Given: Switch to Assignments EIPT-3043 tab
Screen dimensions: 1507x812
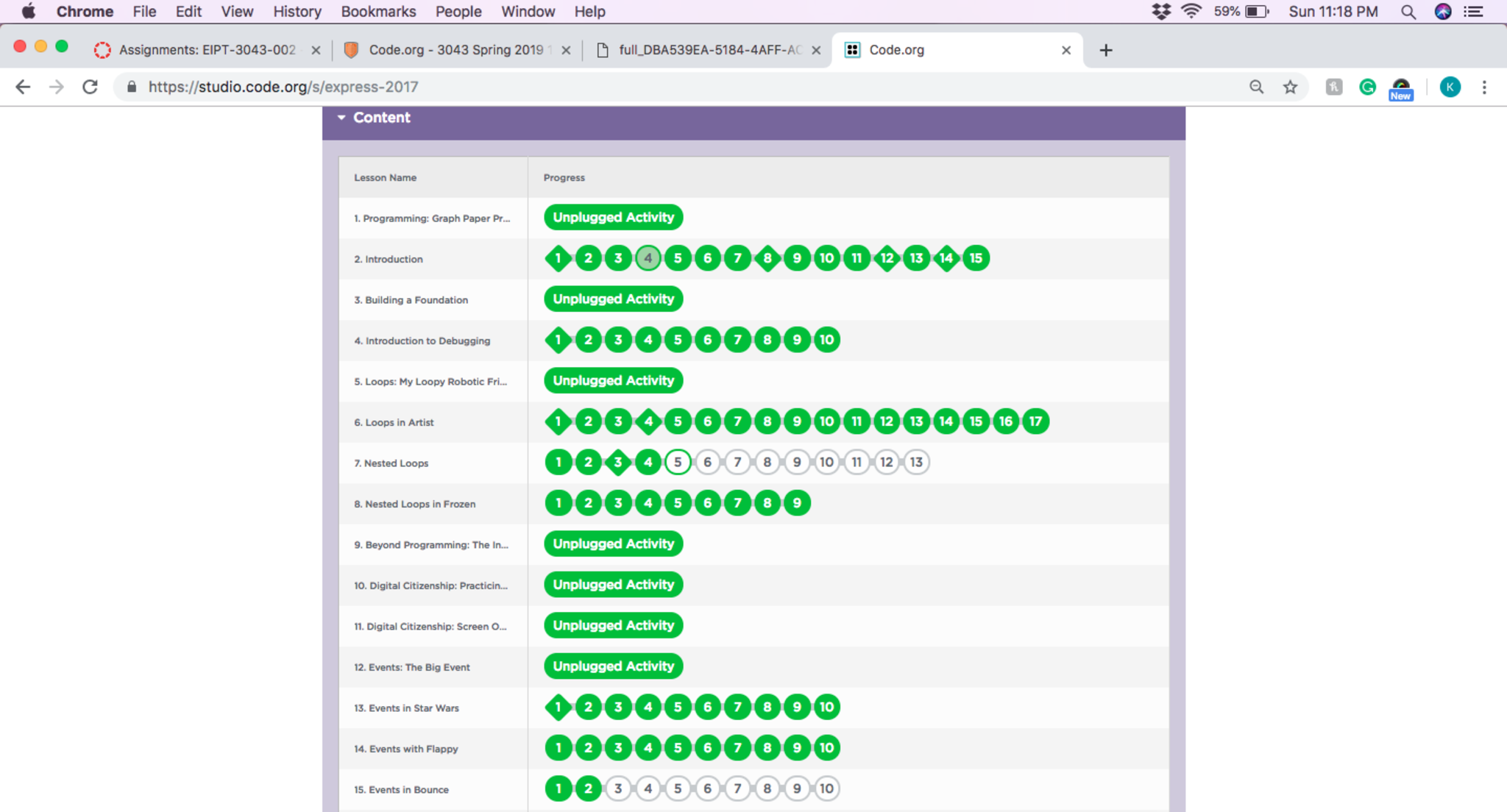Looking at the screenshot, I should (x=207, y=50).
